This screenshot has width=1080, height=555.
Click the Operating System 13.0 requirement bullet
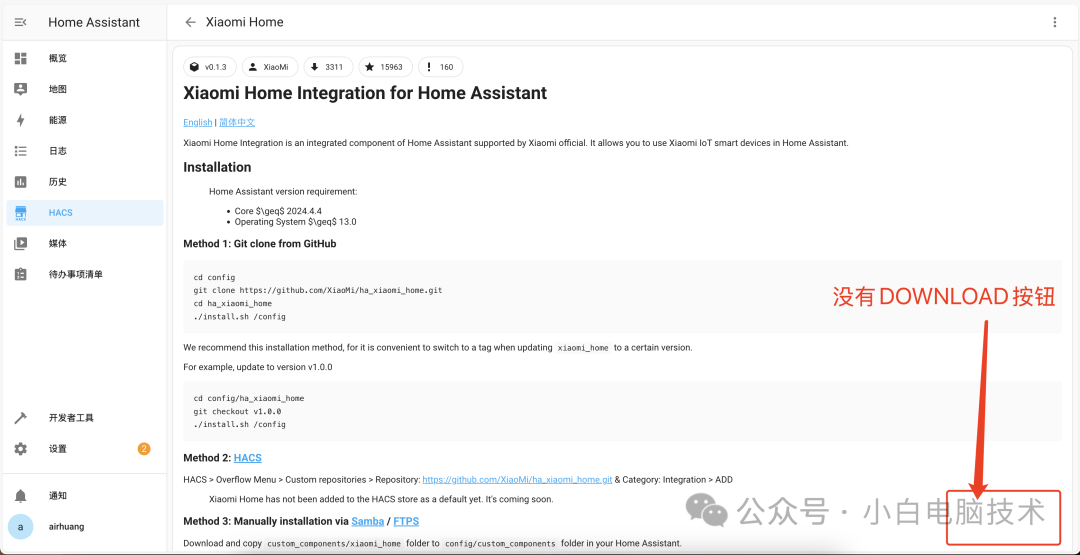click(x=295, y=222)
